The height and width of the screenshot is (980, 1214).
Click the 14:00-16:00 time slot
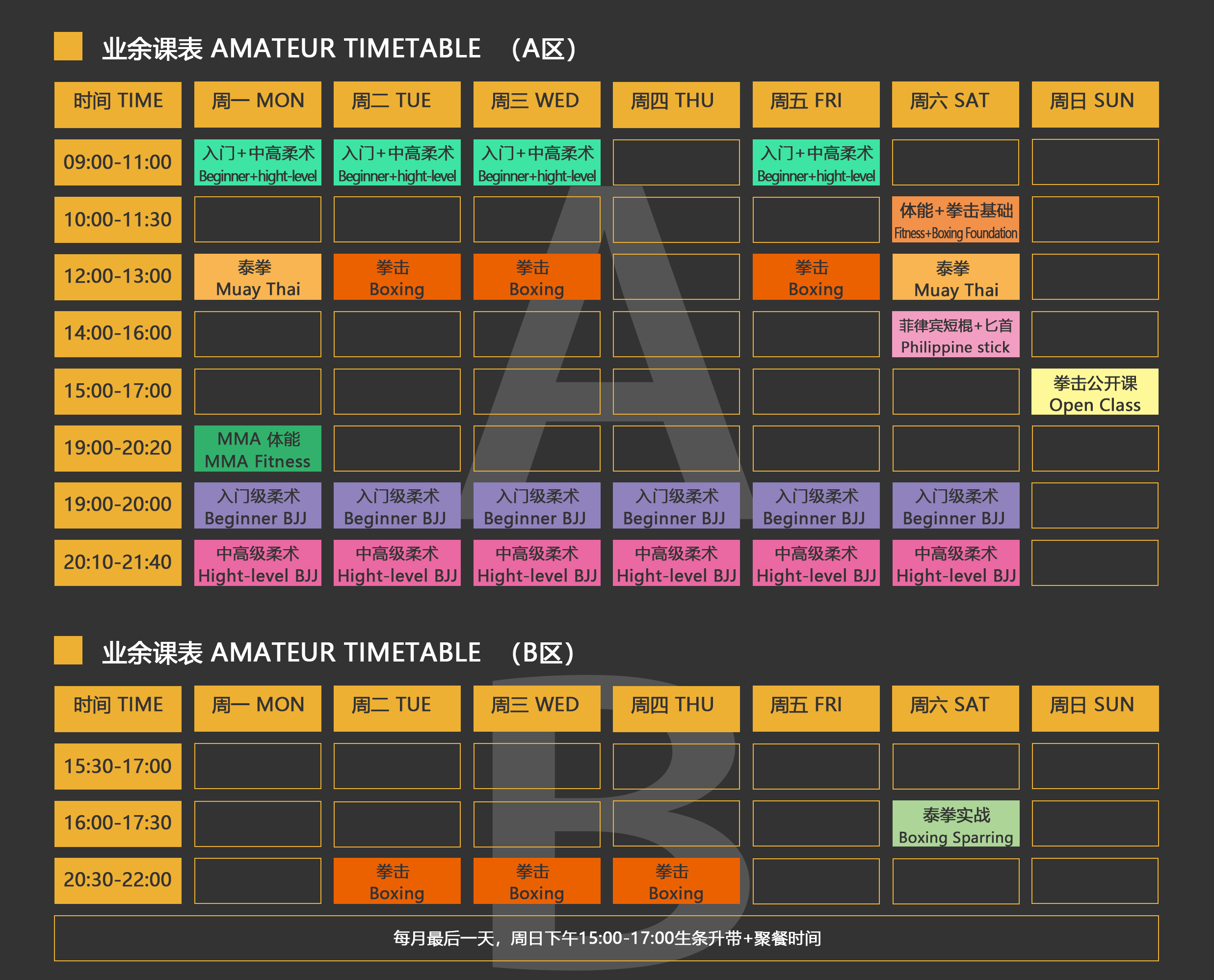118,334
